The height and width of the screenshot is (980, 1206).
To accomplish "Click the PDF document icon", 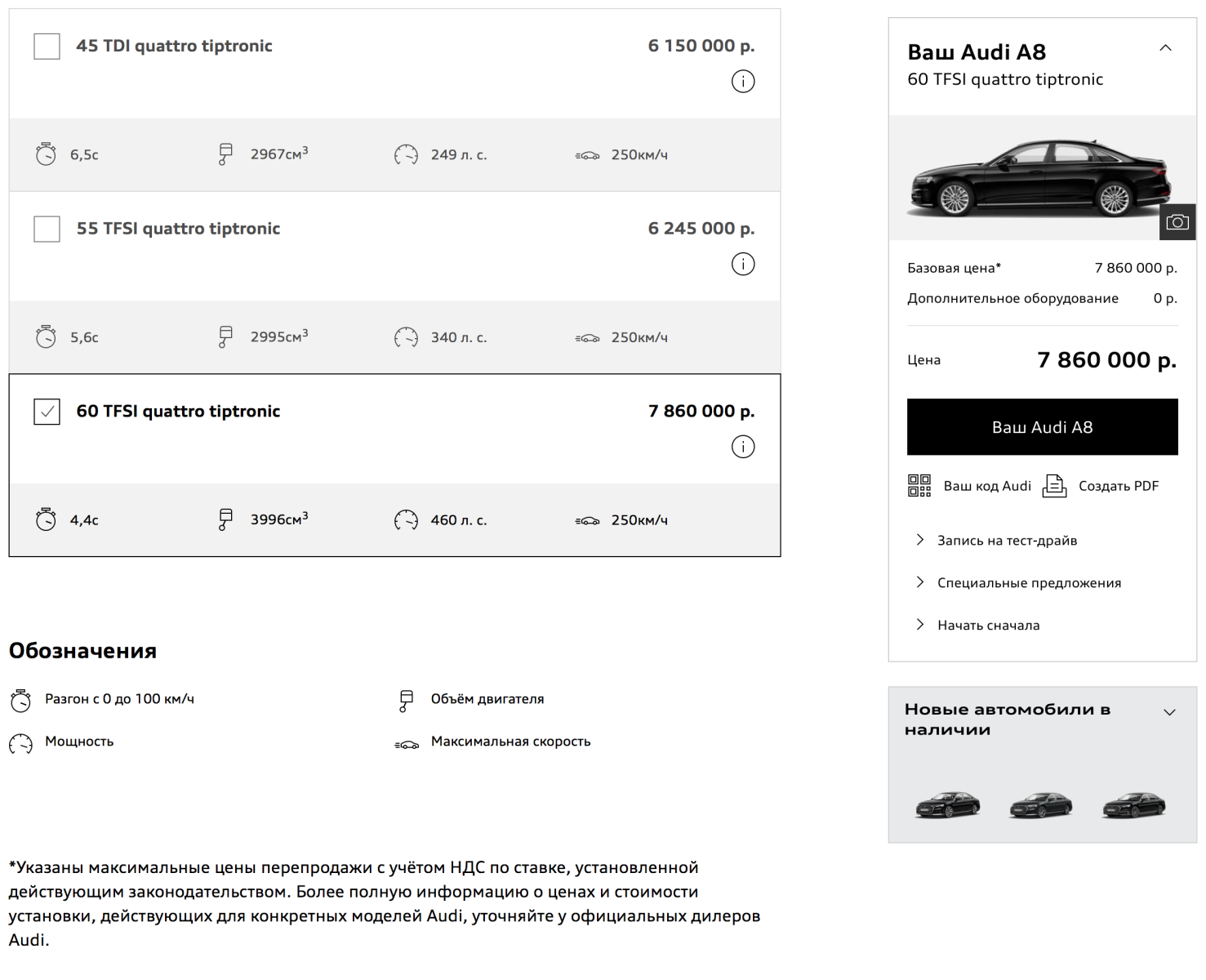I will point(1054,486).
